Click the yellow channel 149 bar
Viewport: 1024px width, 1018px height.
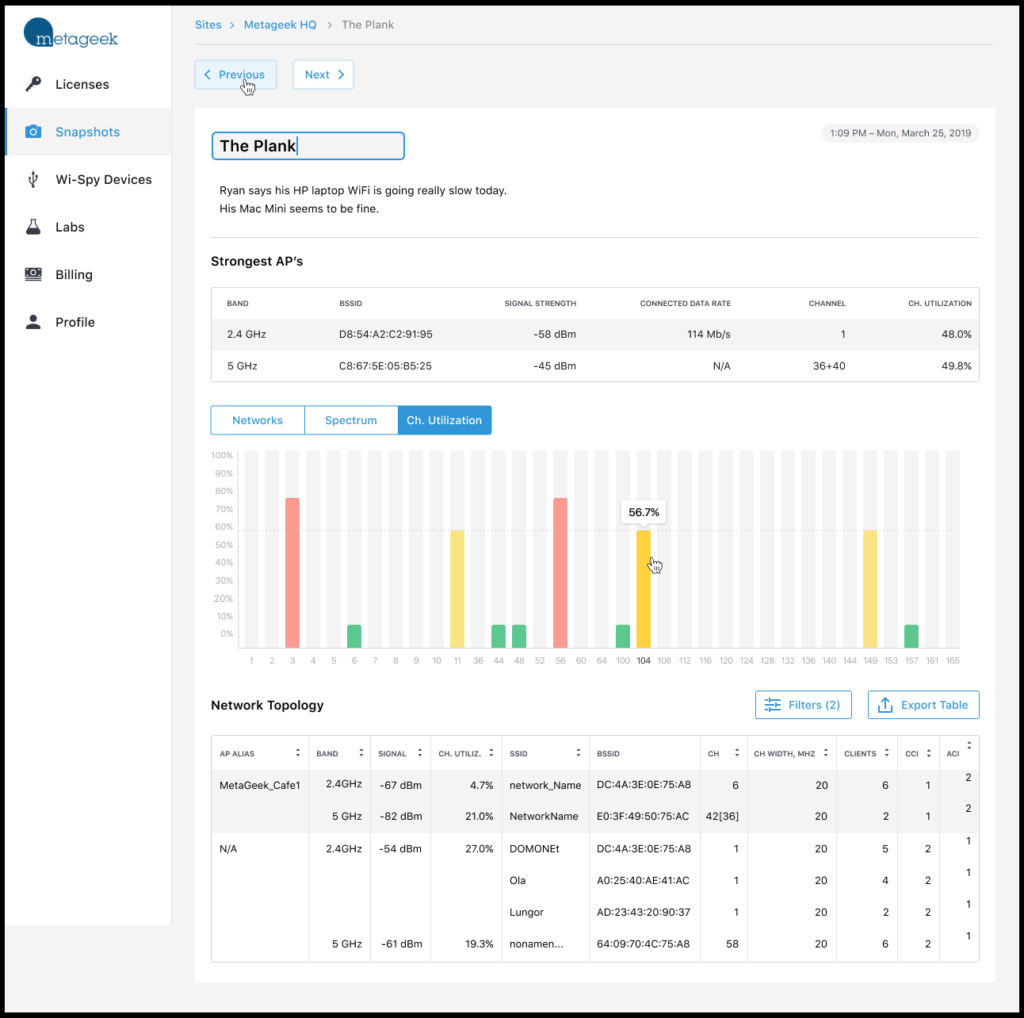(870, 589)
